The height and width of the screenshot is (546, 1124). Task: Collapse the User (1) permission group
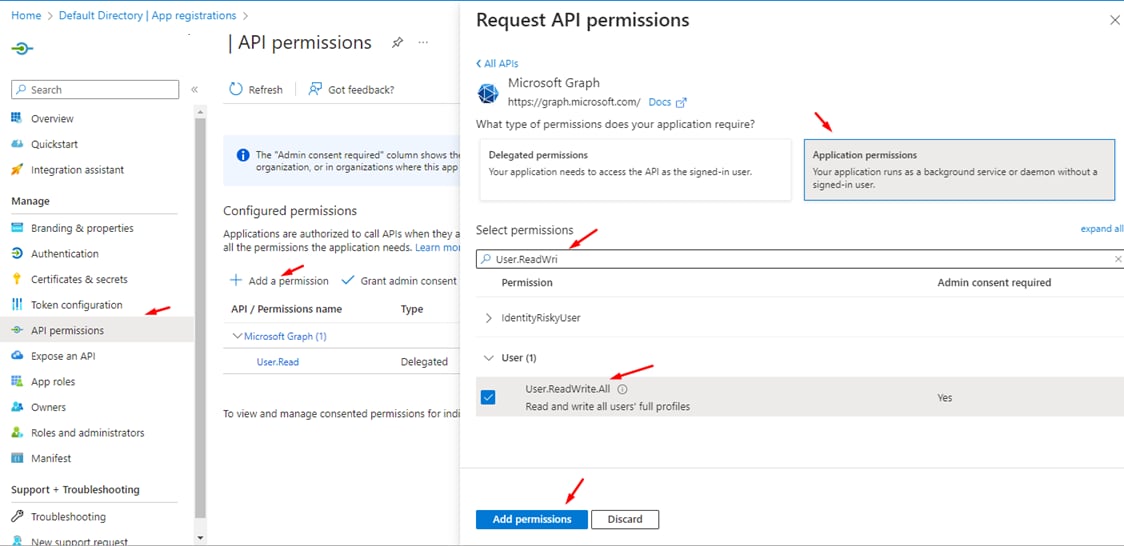coord(489,358)
